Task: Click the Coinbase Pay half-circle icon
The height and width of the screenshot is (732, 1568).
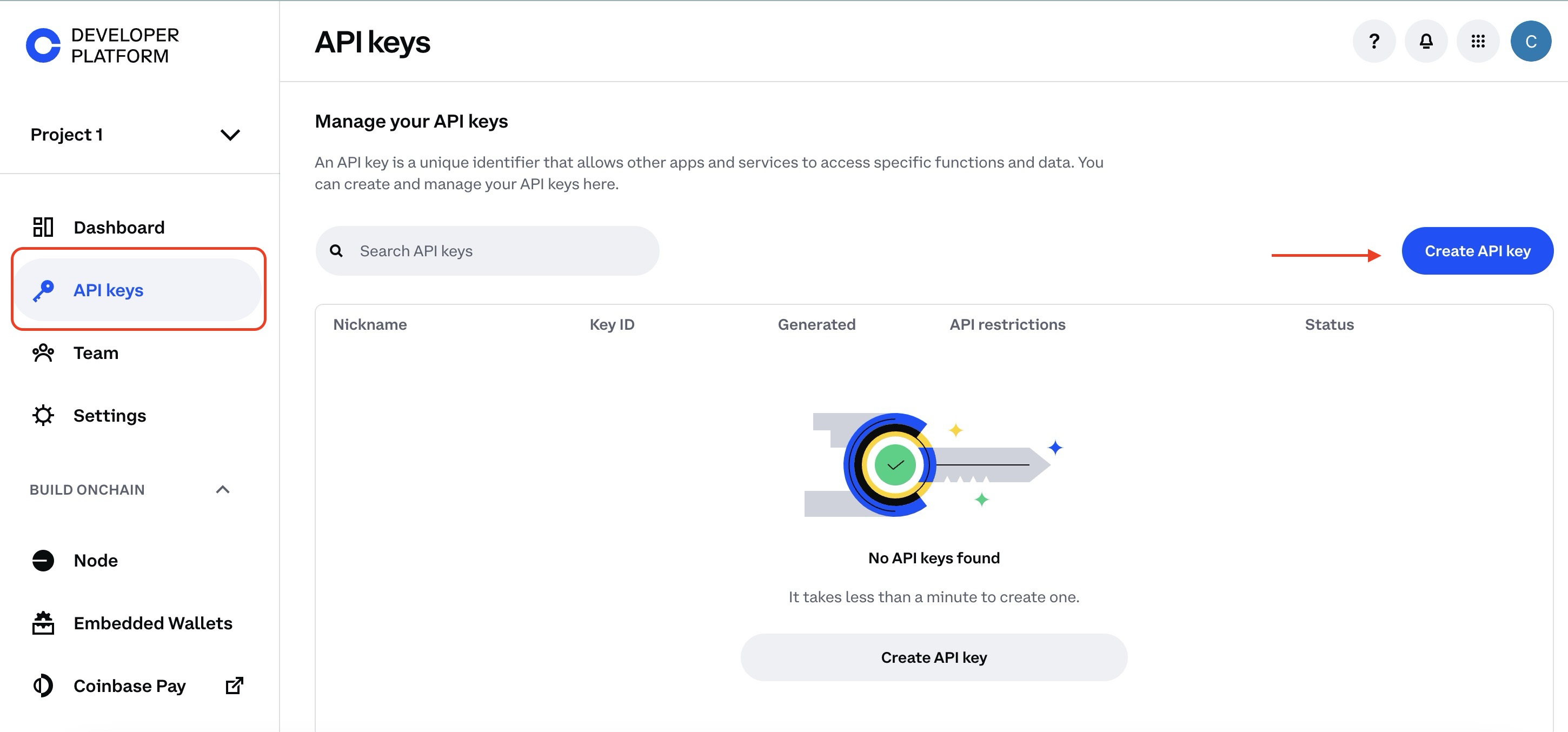Action: (43, 686)
